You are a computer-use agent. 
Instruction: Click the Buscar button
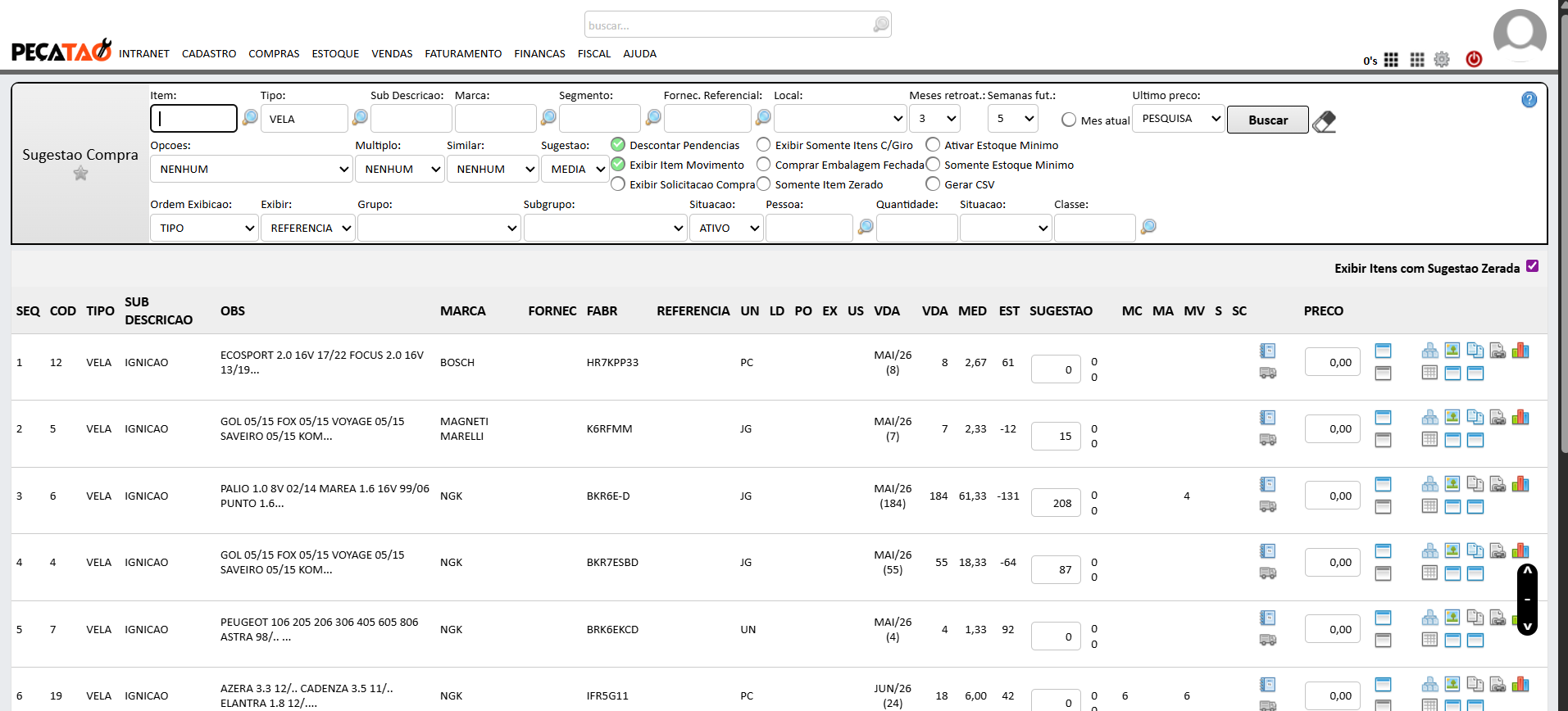(x=1268, y=120)
